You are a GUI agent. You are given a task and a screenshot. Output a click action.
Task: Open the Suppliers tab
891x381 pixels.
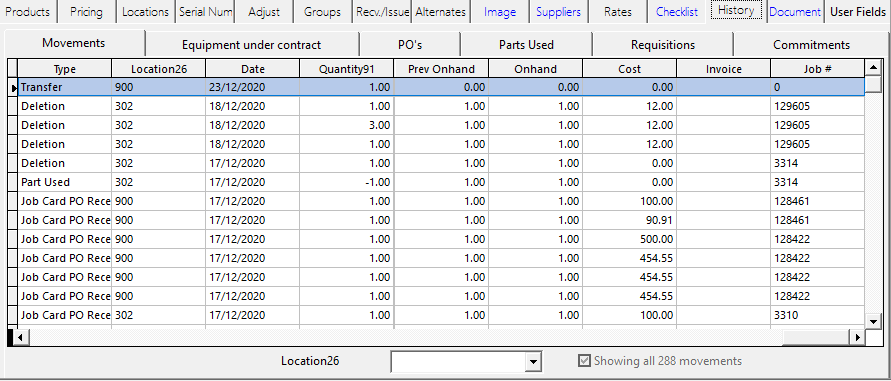pos(559,12)
